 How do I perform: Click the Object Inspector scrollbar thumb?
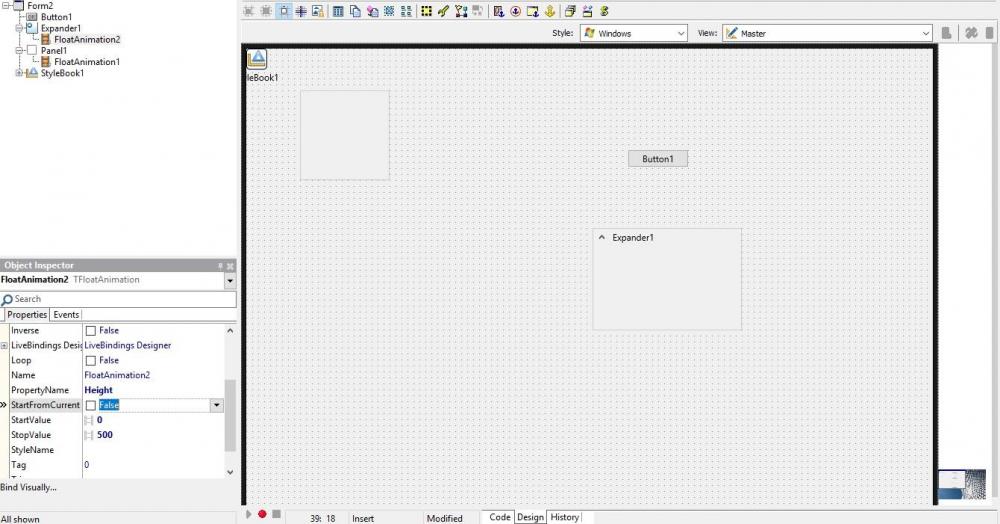[230, 416]
